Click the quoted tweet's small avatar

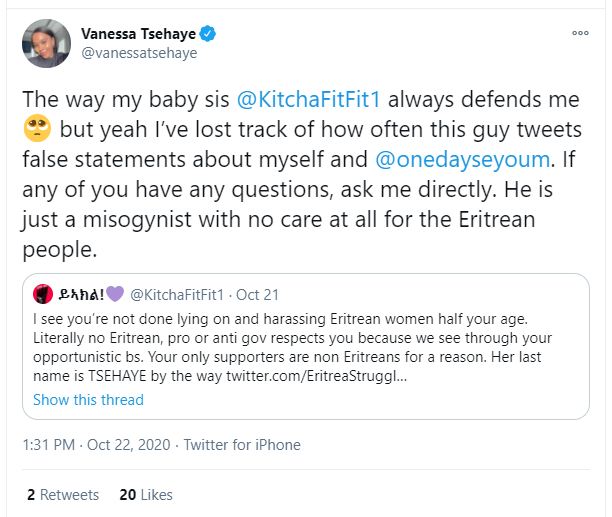(43, 294)
